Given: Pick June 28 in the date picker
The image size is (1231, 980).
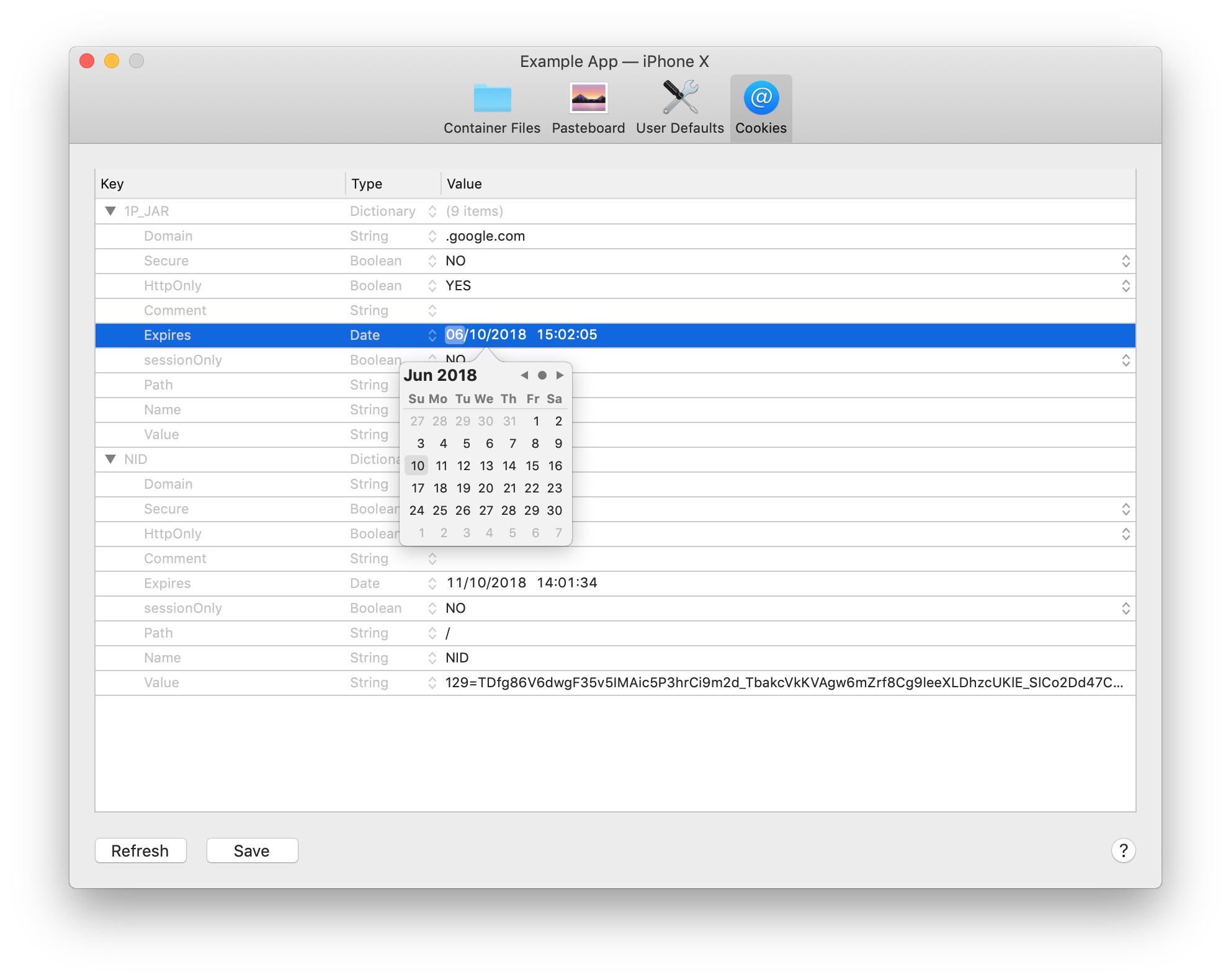Looking at the screenshot, I should click(509, 510).
